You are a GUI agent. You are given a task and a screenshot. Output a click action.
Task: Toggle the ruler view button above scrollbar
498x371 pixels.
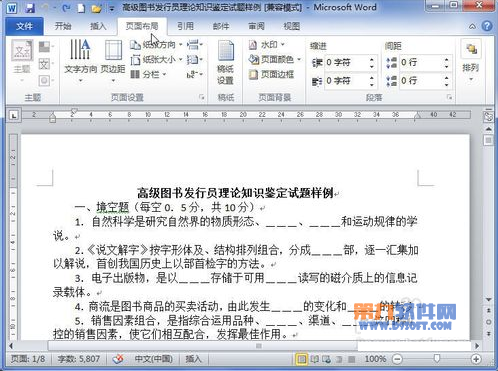(488, 117)
